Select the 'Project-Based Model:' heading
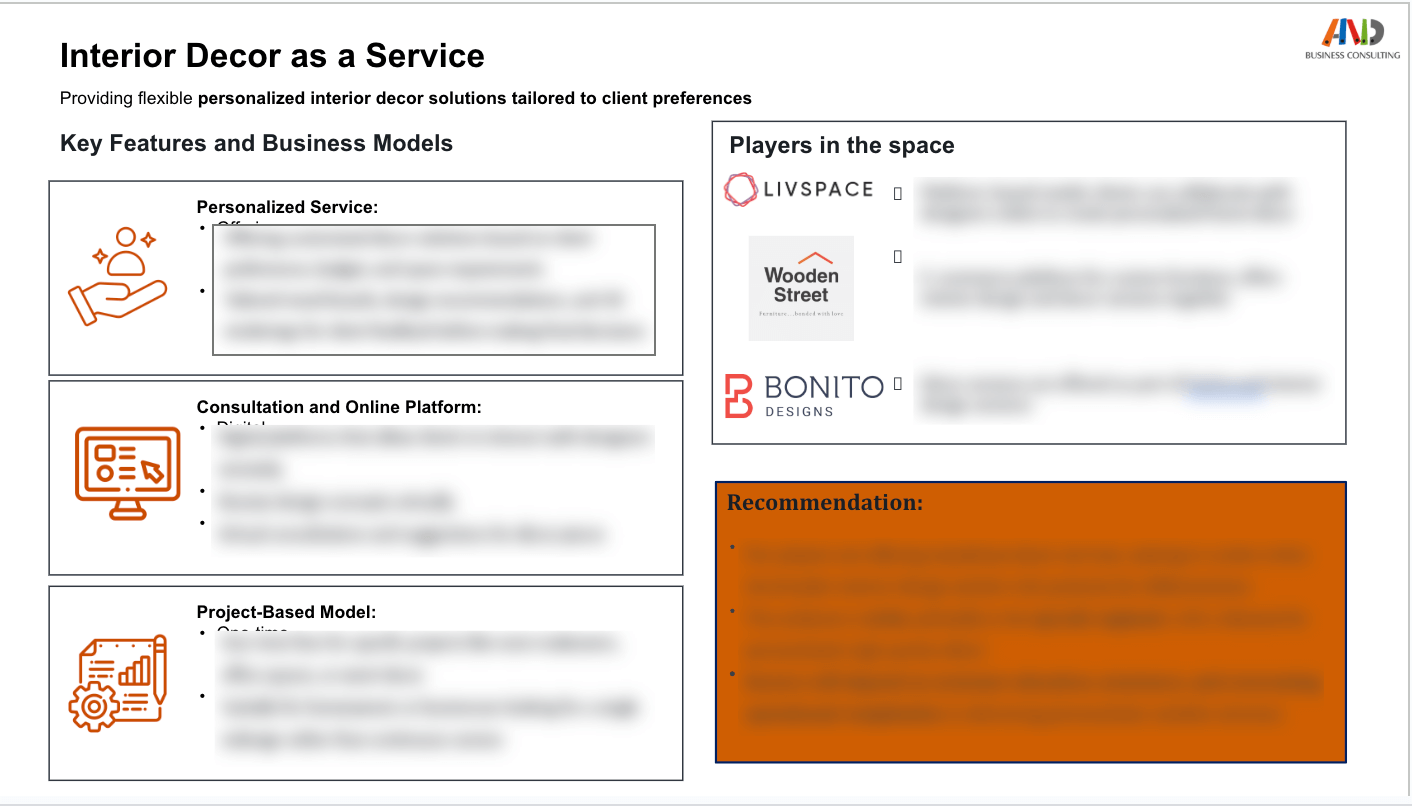The width and height of the screenshot is (1412, 806). 286,612
